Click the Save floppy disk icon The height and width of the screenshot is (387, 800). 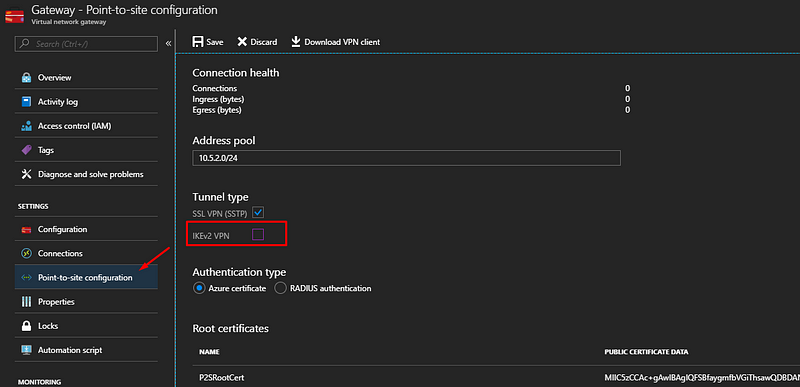tap(198, 42)
